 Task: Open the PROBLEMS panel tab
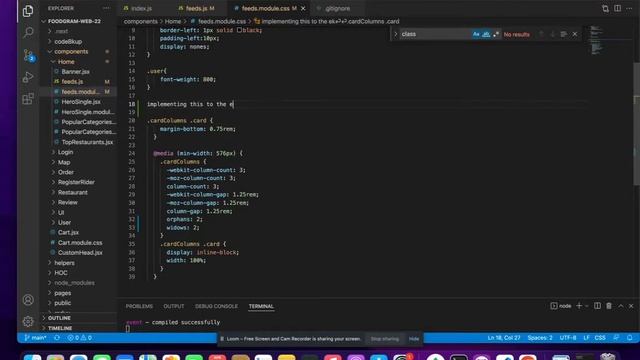tap(139, 306)
